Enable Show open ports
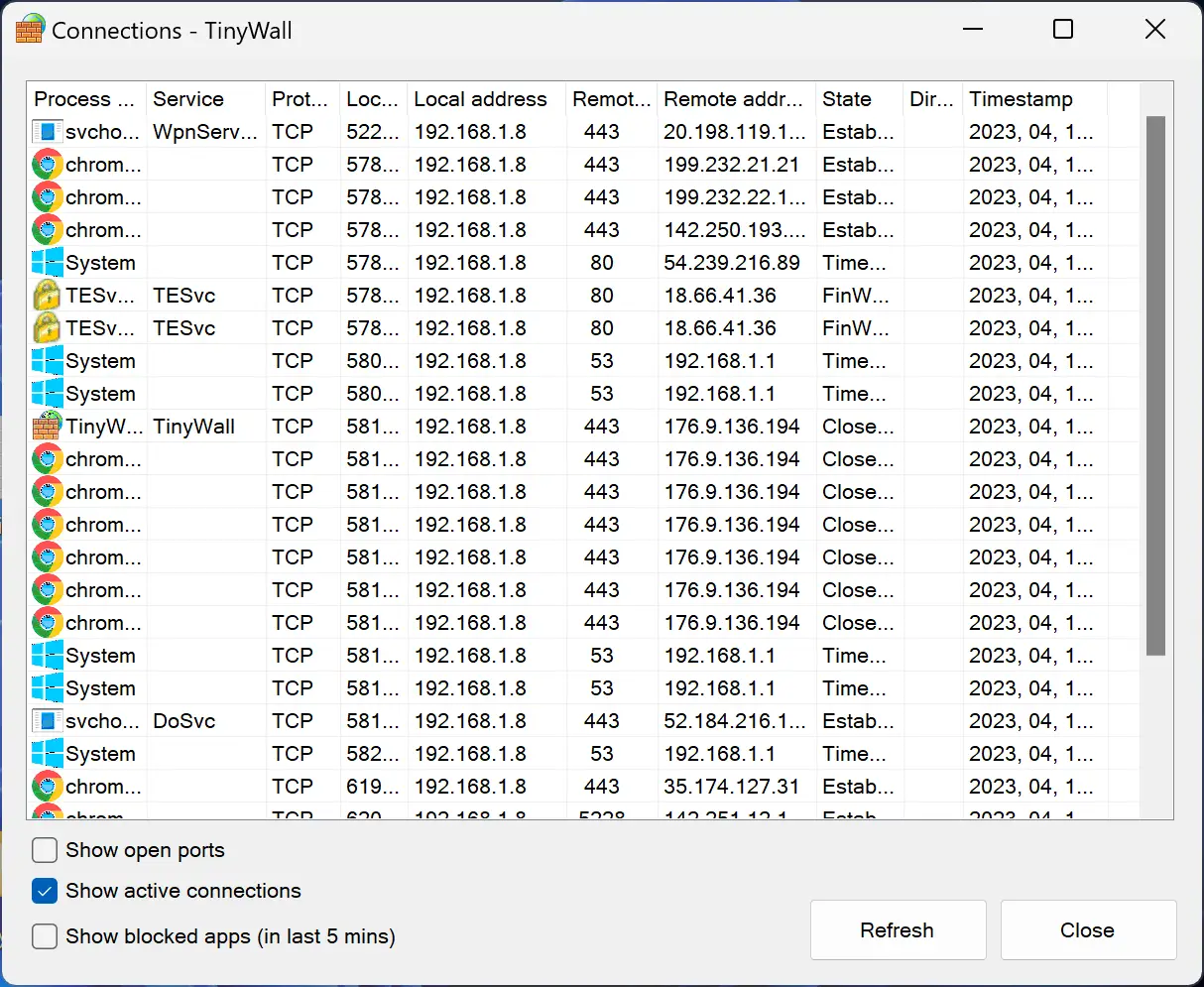1204x987 pixels. (44, 850)
